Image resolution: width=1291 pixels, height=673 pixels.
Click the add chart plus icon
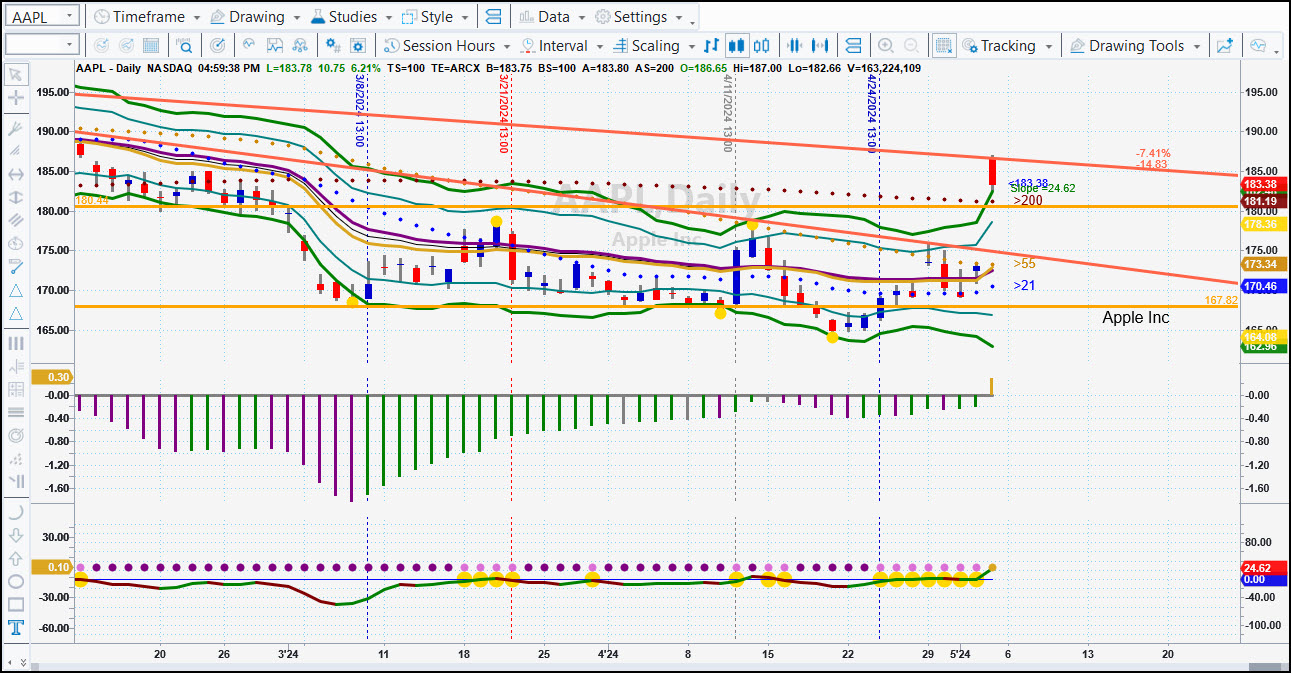pos(1225,46)
